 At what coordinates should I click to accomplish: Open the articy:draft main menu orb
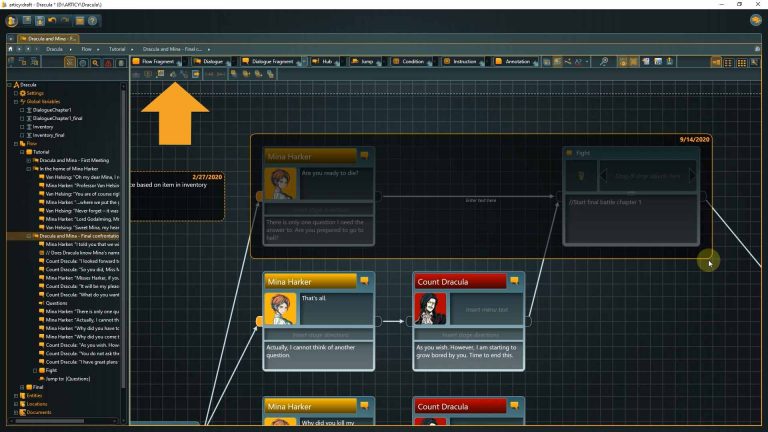click(12, 21)
